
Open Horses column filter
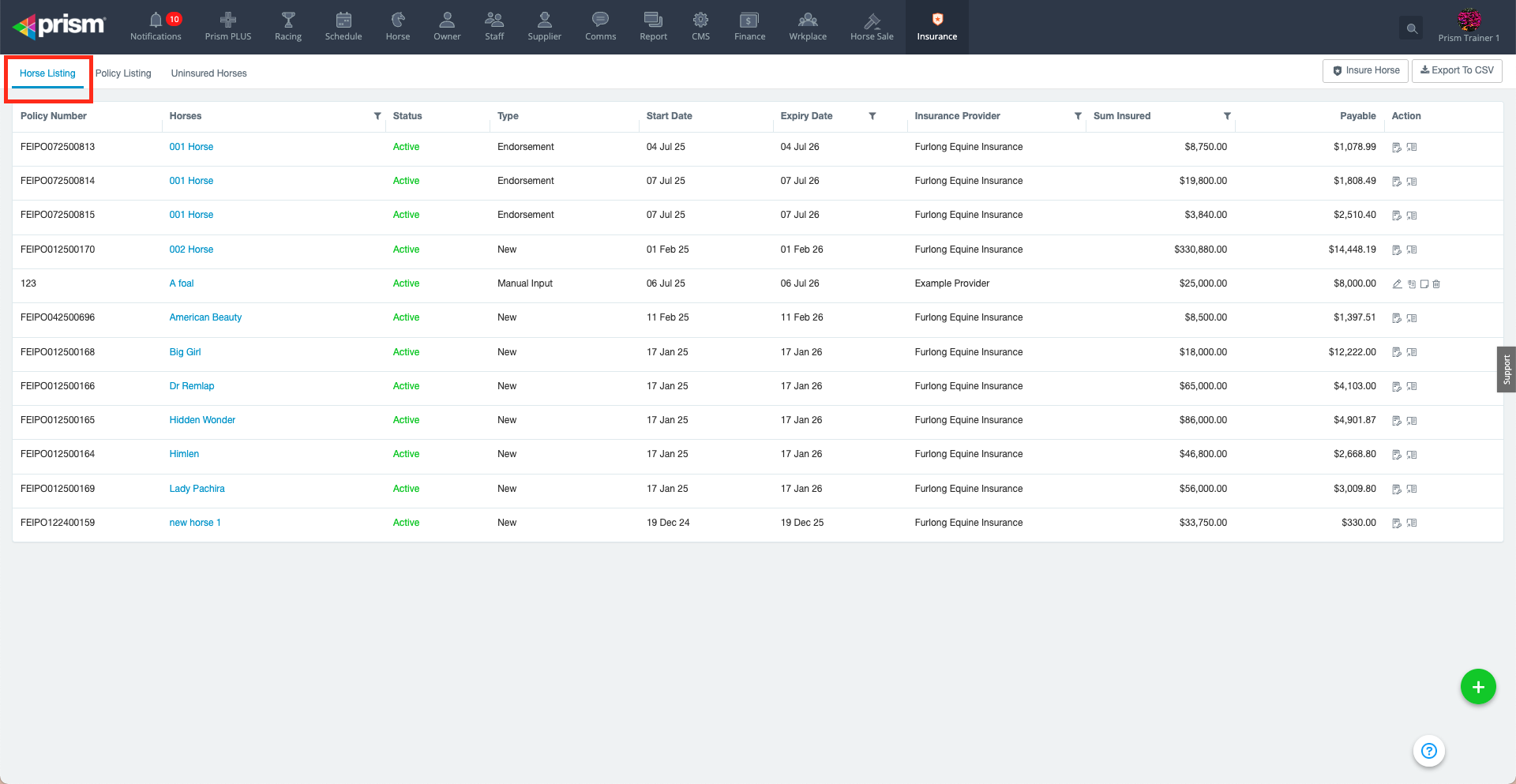point(377,116)
